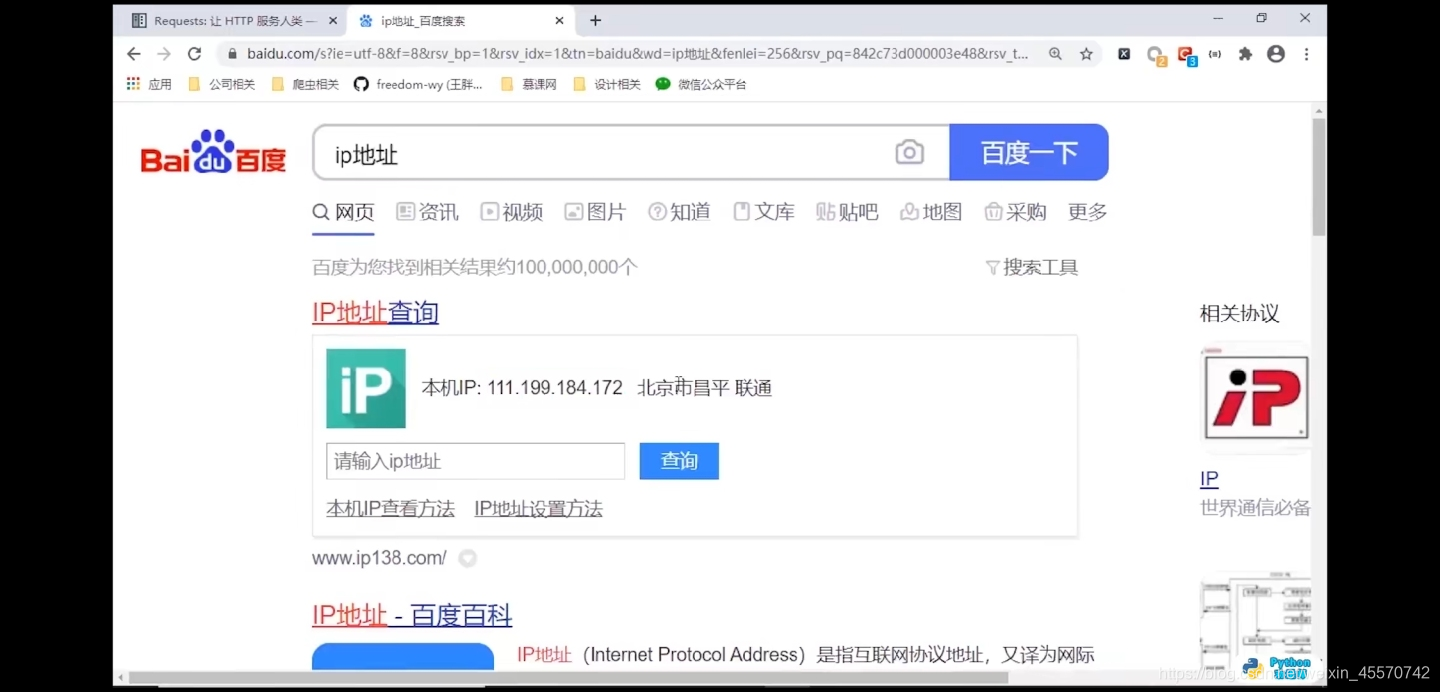The height and width of the screenshot is (692, 1440).
Task: Click the camera image-search icon
Action: click(x=909, y=152)
